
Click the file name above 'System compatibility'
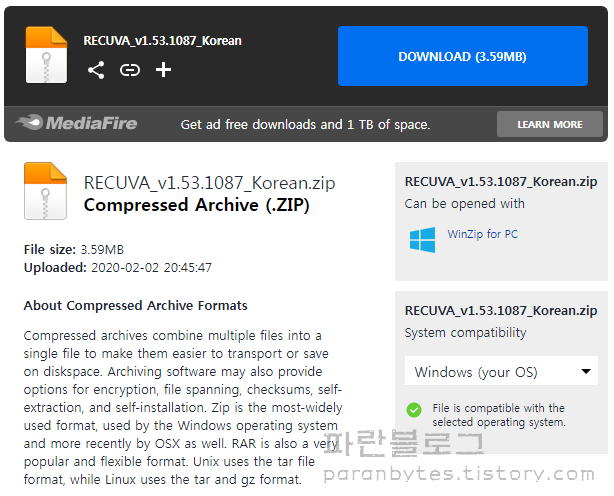[x=501, y=310]
